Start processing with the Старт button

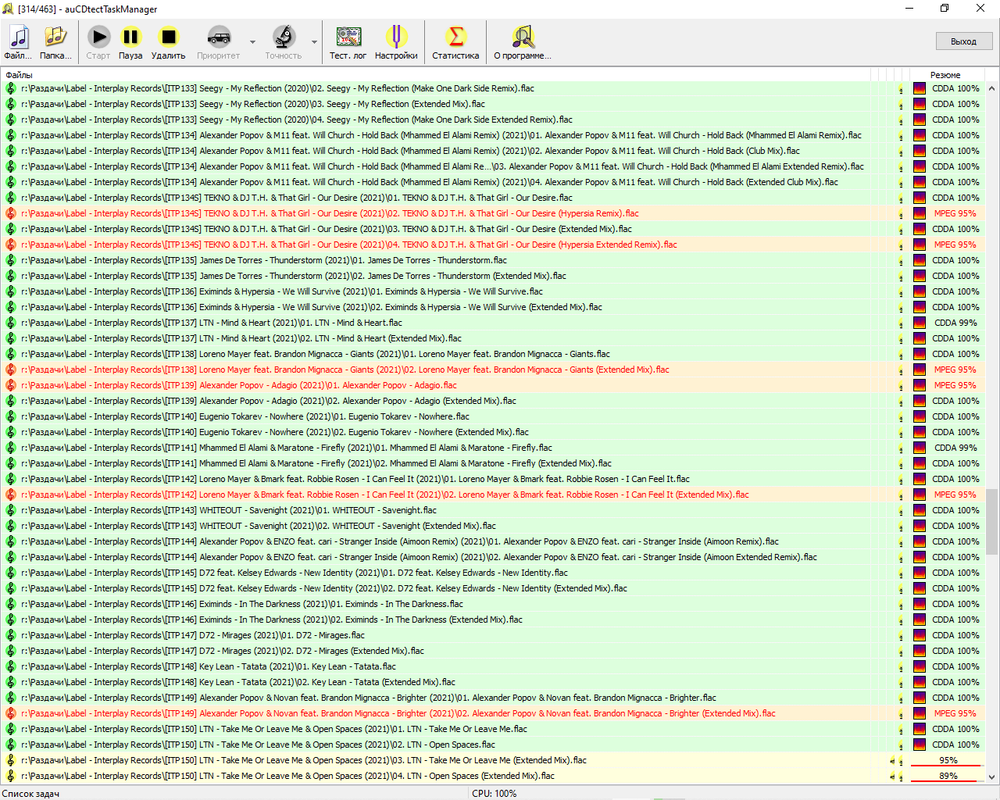click(x=98, y=42)
